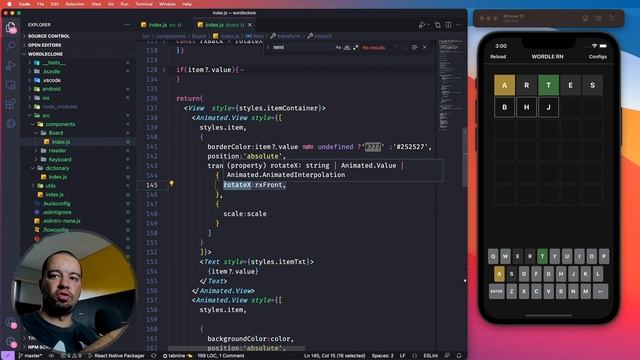640x360 pixels.
Task: Click ESLint status bar item
Action: coord(431,356)
